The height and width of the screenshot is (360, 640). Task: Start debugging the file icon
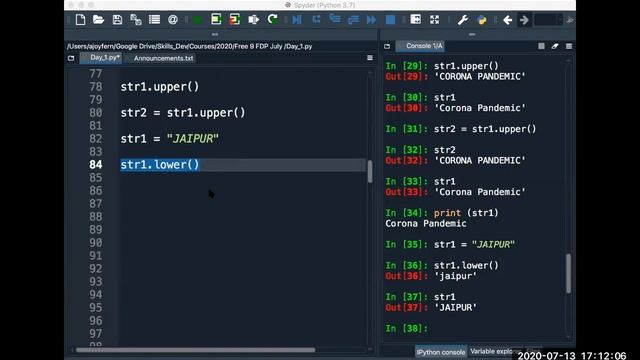tap(297, 20)
